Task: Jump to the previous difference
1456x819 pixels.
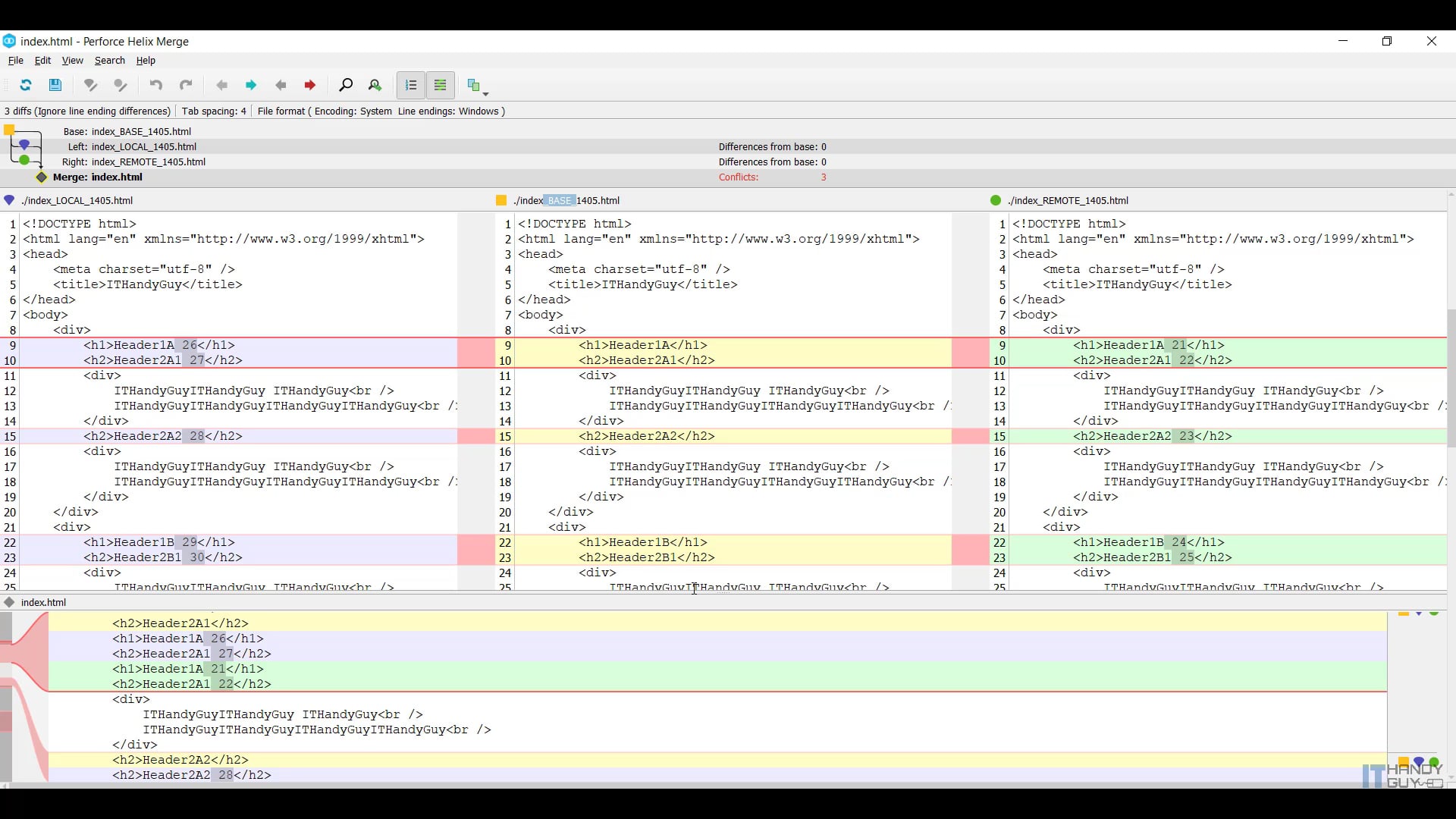Action: pos(221,85)
